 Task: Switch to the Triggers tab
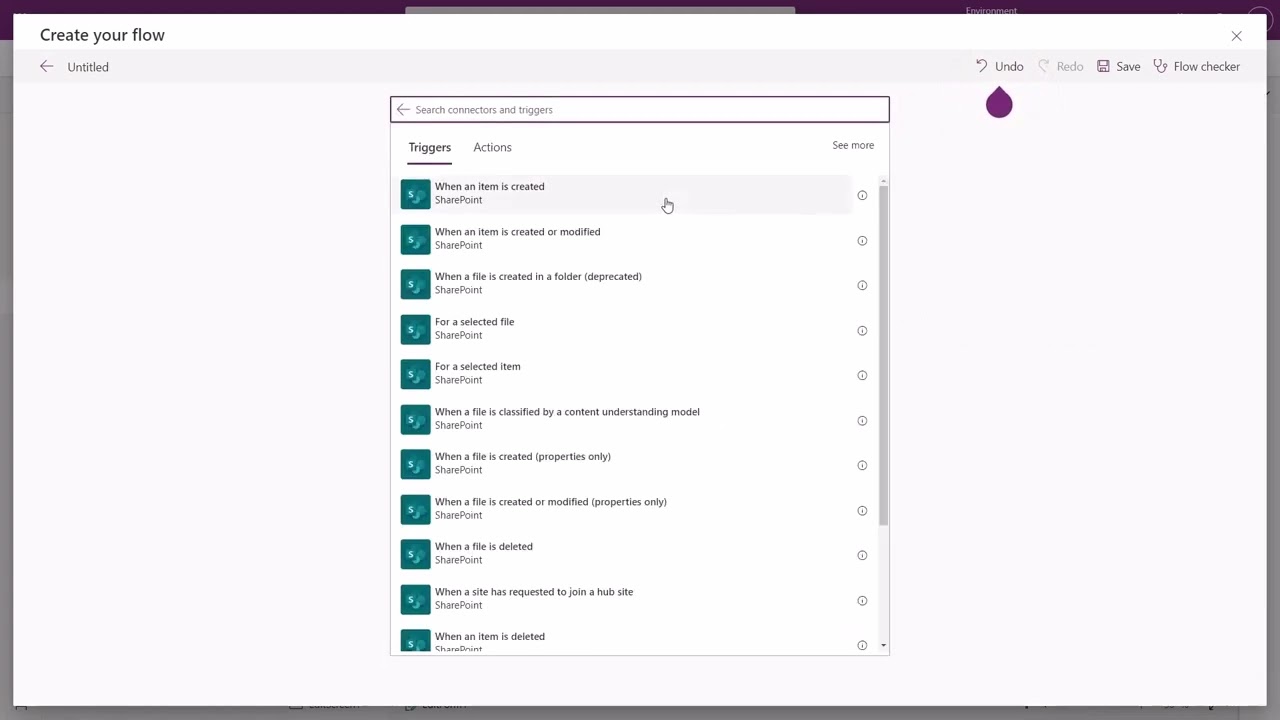click(x=429, y=147)
